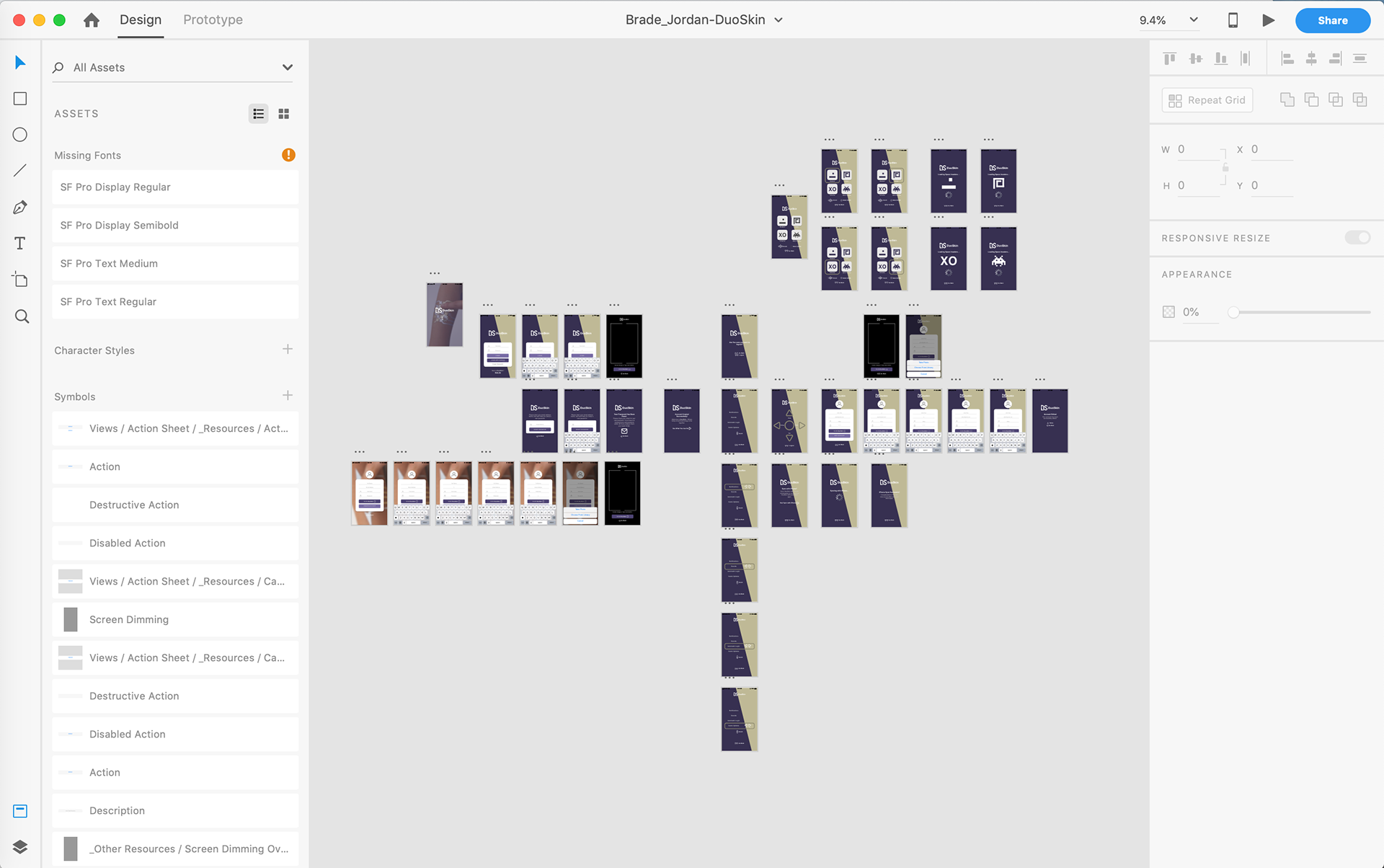Select the Artboard tool
Screen dimensions: 1384x868
coord(20,280)
